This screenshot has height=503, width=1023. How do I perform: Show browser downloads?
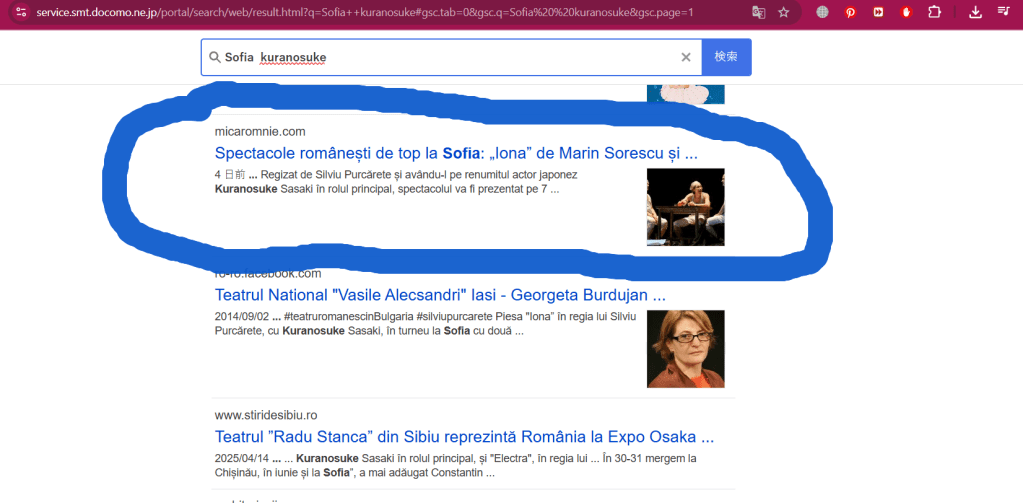(975, 12)
